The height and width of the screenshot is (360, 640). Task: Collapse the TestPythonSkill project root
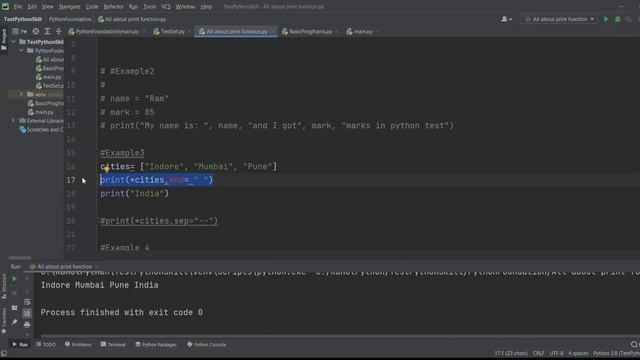pyautogui.click(x=13, y=42)
